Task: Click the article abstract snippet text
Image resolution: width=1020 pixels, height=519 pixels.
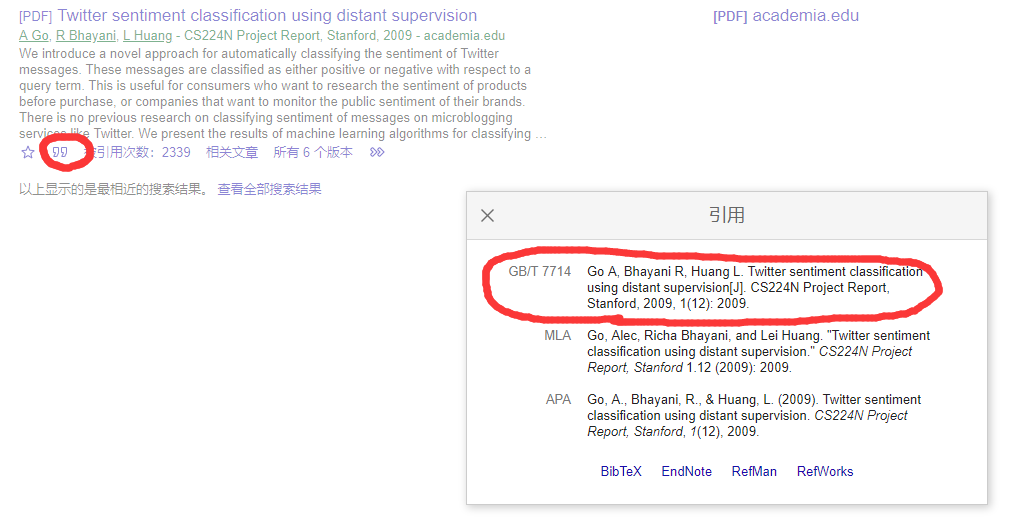Action: tap(283, 94)
